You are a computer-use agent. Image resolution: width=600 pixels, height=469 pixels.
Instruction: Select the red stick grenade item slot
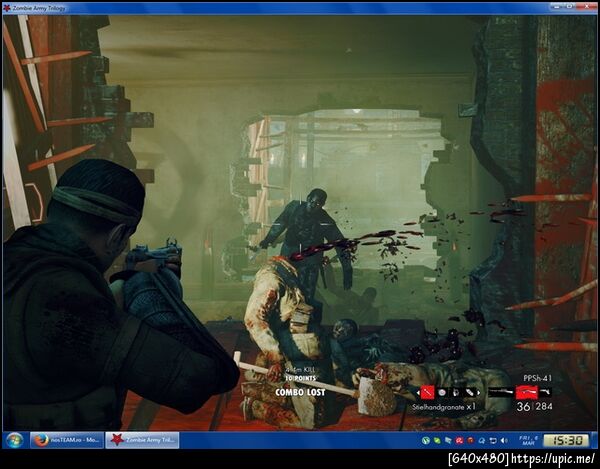[x=427, y=392]
